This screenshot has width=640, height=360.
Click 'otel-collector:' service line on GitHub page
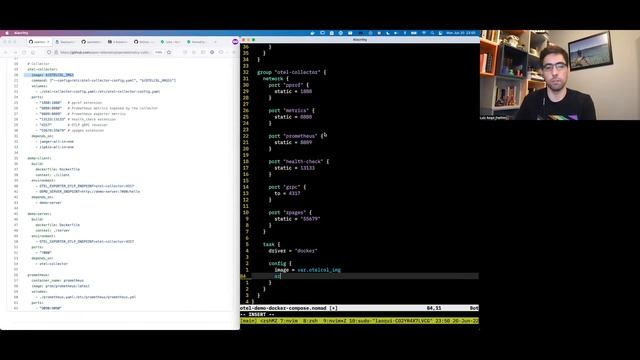(x=42, y=69)
